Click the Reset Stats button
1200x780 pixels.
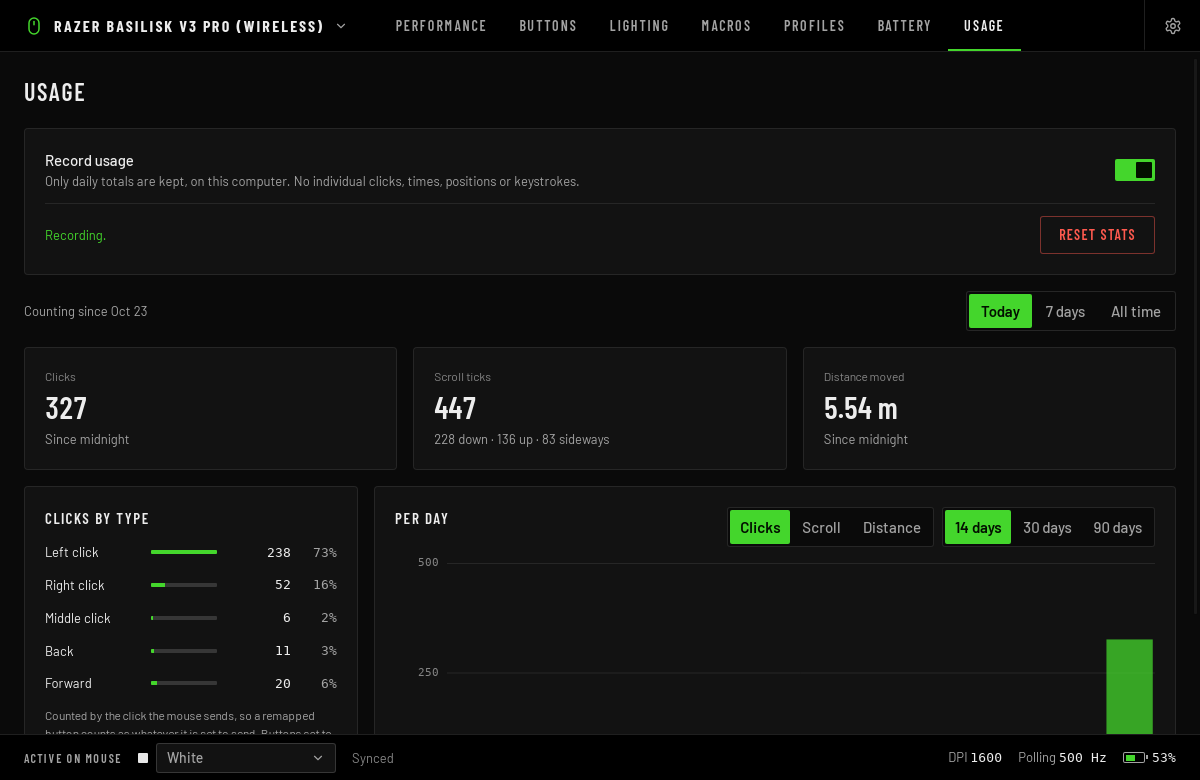tap(1097, 235)
